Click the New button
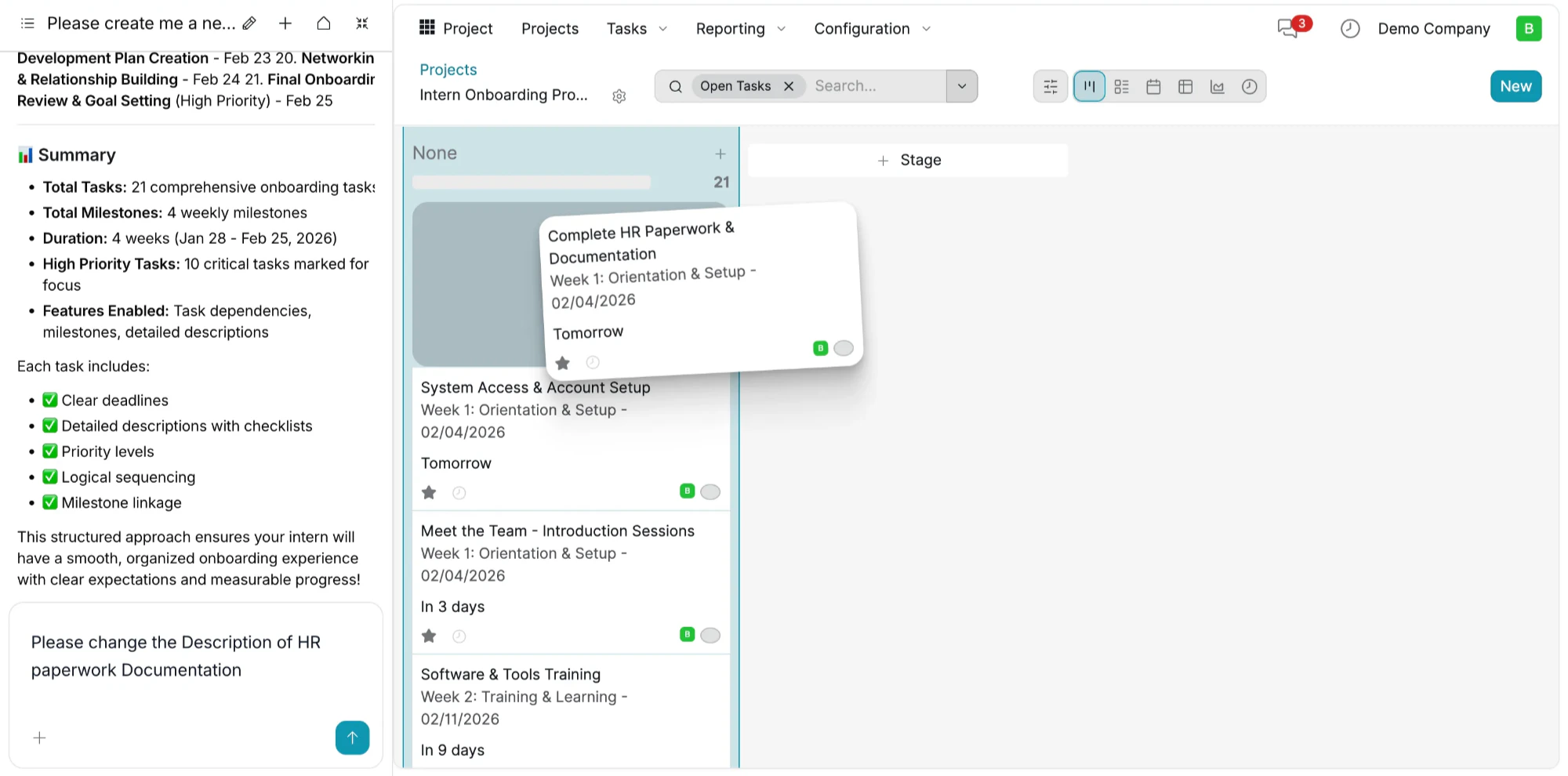 (x=1515, y=86)
